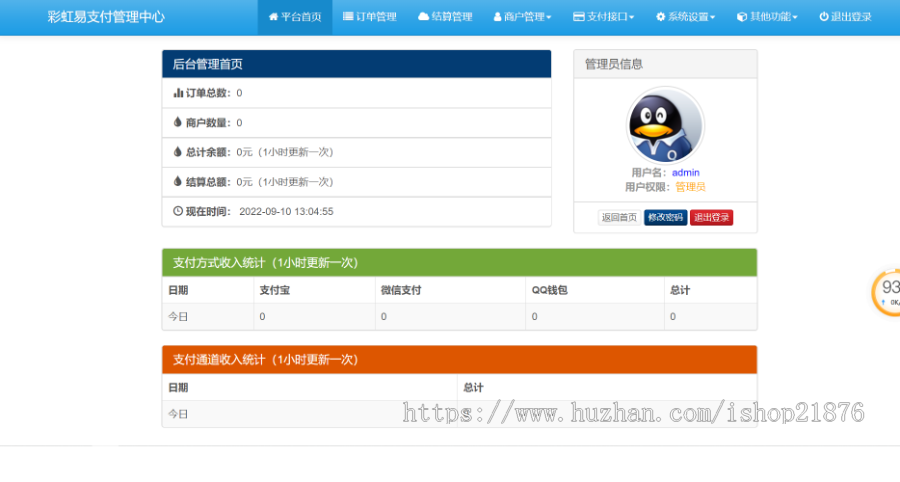Click the 支付方式收入统计 green header
Viewport: 900px width, 482px height.
(x=459, y=263)
